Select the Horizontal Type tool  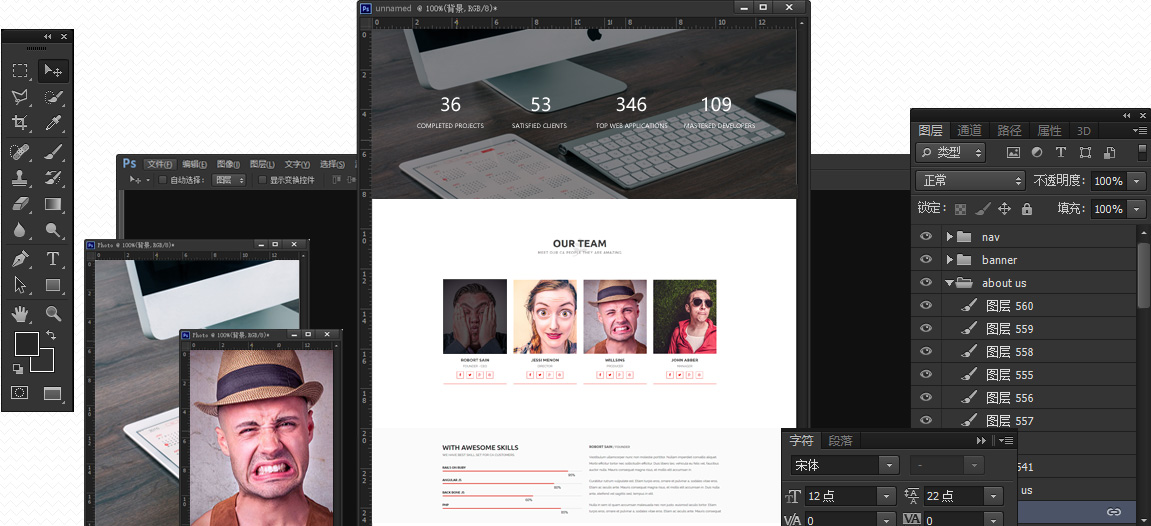point(53,259)
